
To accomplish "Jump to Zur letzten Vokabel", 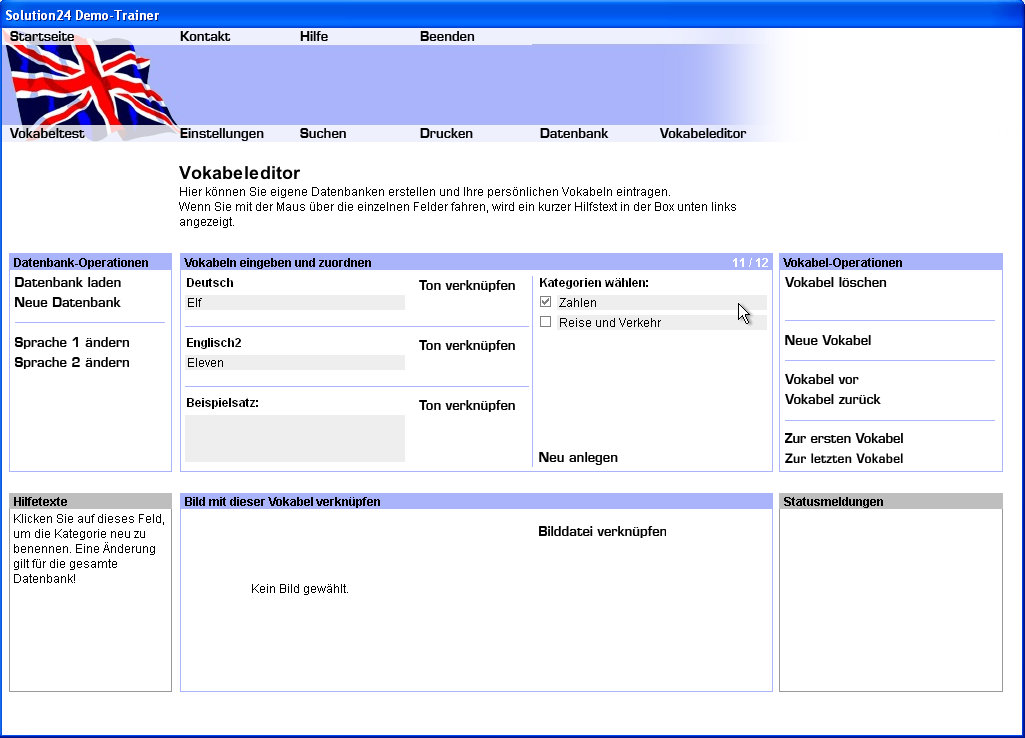I will click(x=844, y=458).
